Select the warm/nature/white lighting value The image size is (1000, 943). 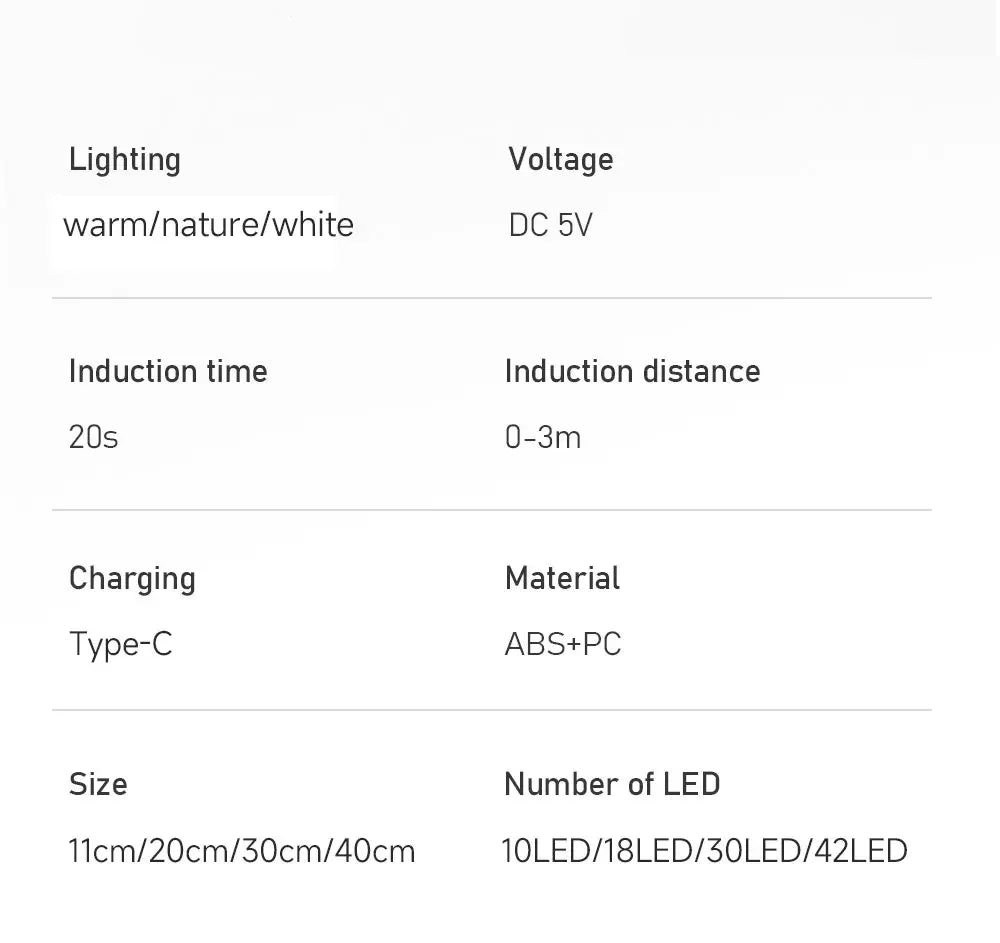[x=208, y=224]
